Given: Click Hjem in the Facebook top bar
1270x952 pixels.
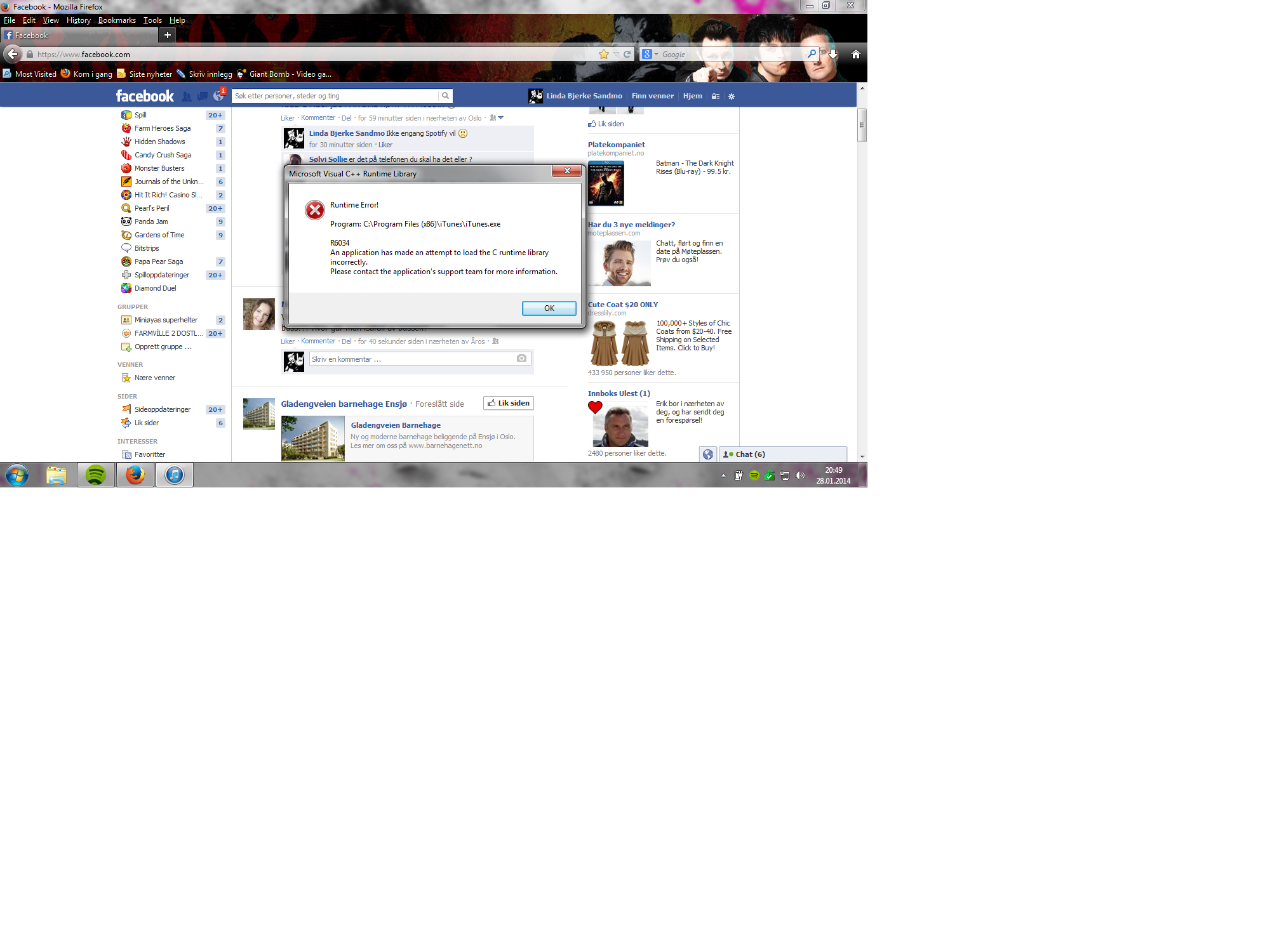Looking at the screenshot, I should coord(692,96).
